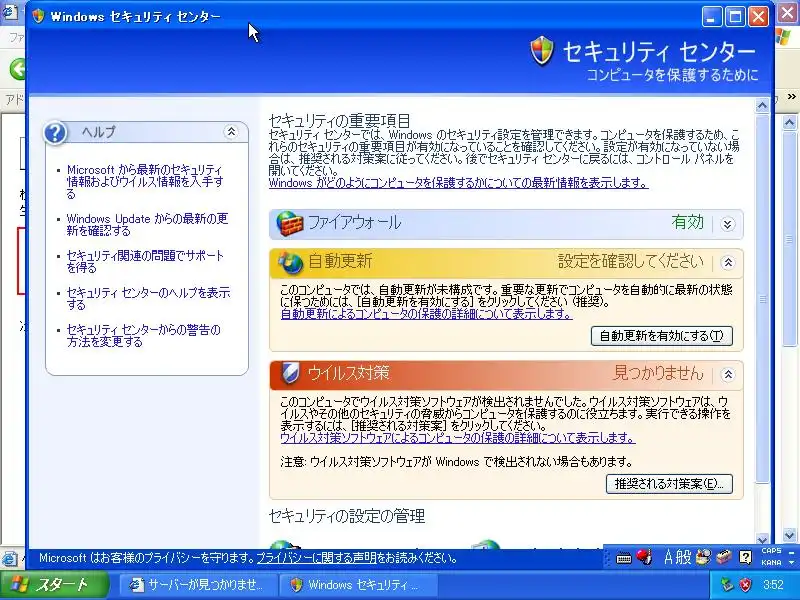Click the IME input mode 'A' indicator
This screenshot has width=800, height=600.
tap(669, 557)
